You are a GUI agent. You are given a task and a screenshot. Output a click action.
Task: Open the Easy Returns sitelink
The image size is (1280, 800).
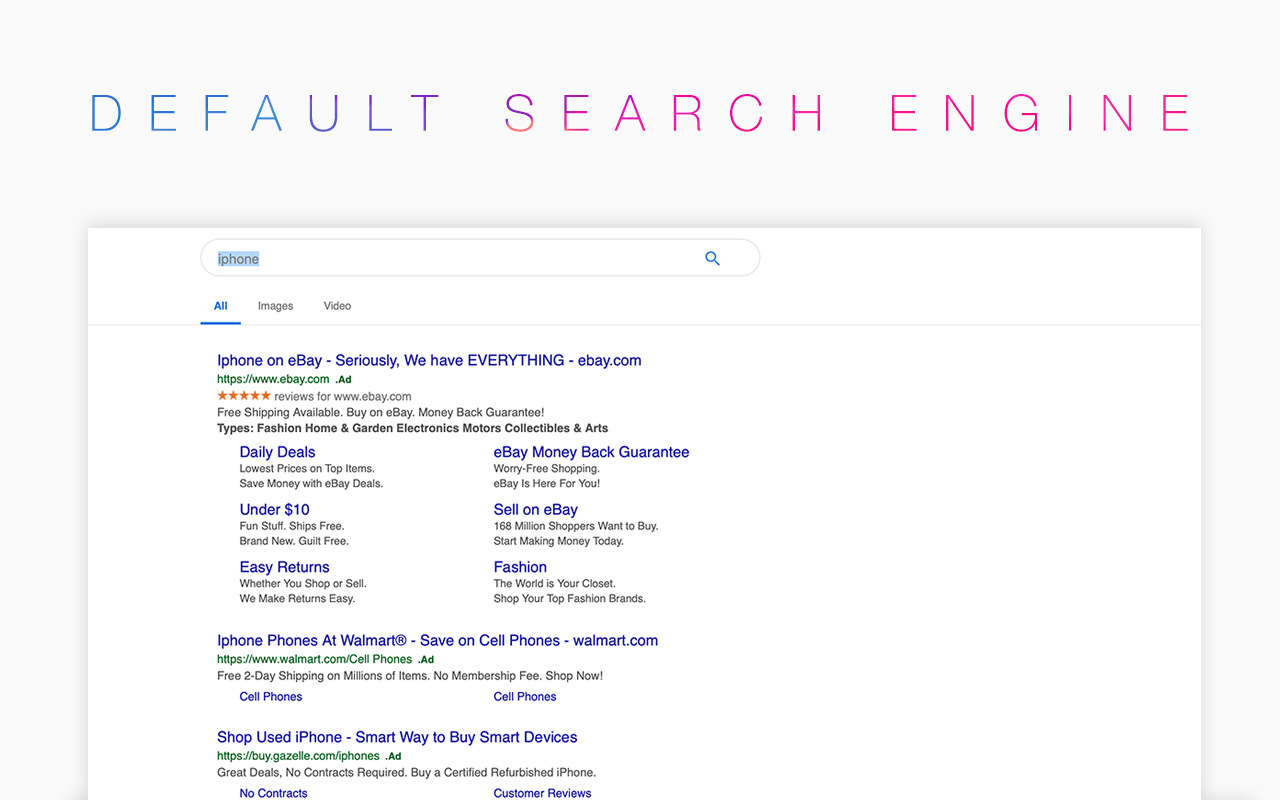(284, 566)
